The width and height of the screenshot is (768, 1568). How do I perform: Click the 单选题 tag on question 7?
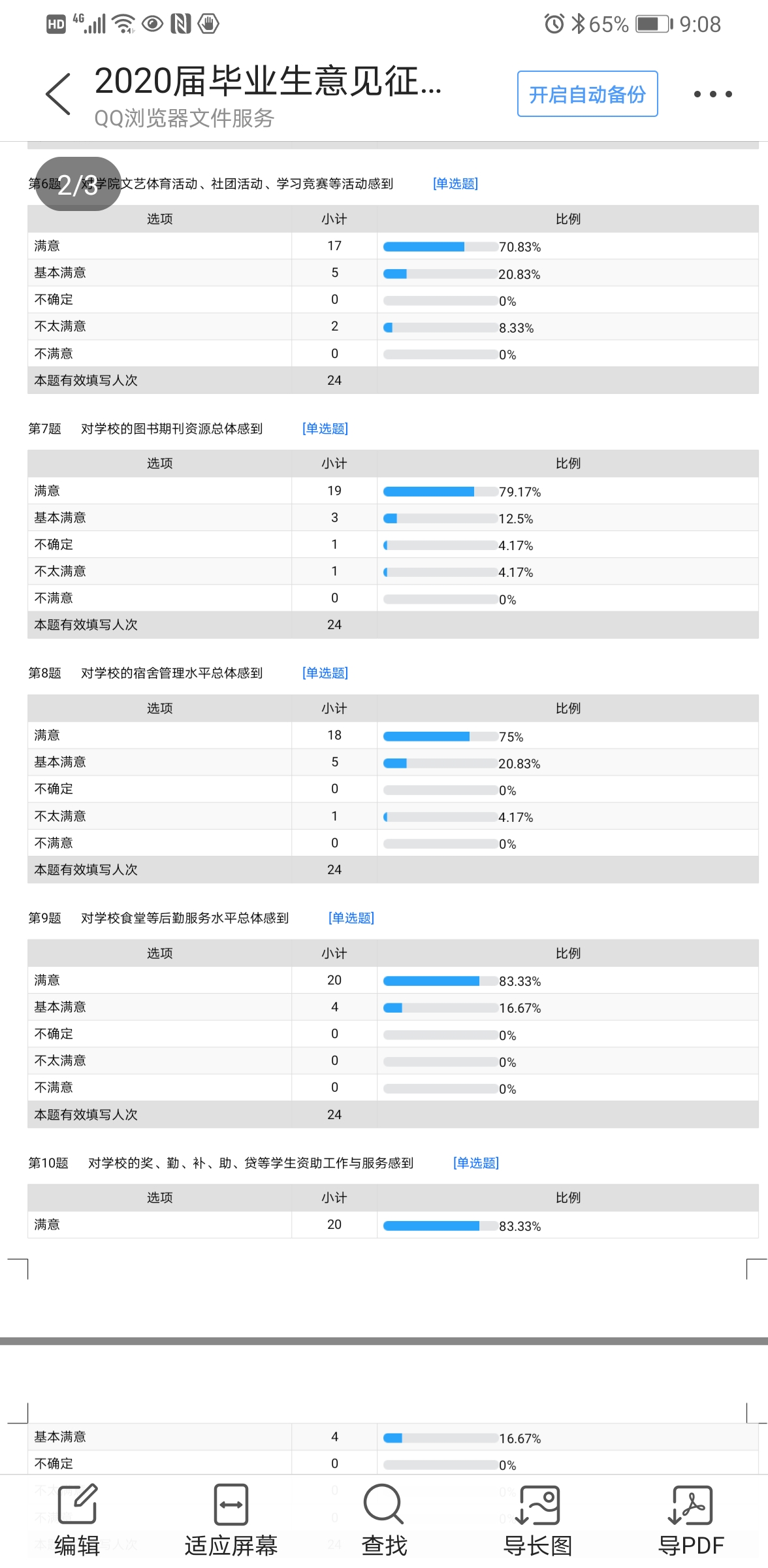[325, 429]
